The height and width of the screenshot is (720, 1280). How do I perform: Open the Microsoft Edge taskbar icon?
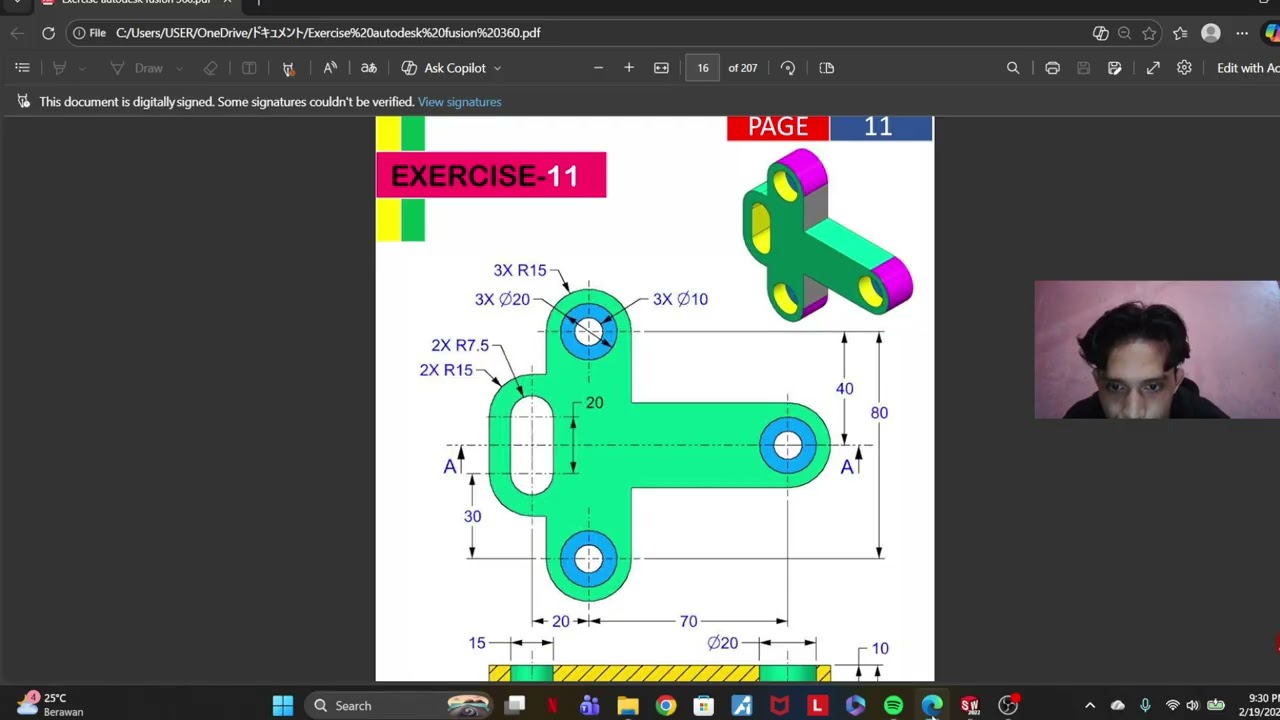coord(932,706)
